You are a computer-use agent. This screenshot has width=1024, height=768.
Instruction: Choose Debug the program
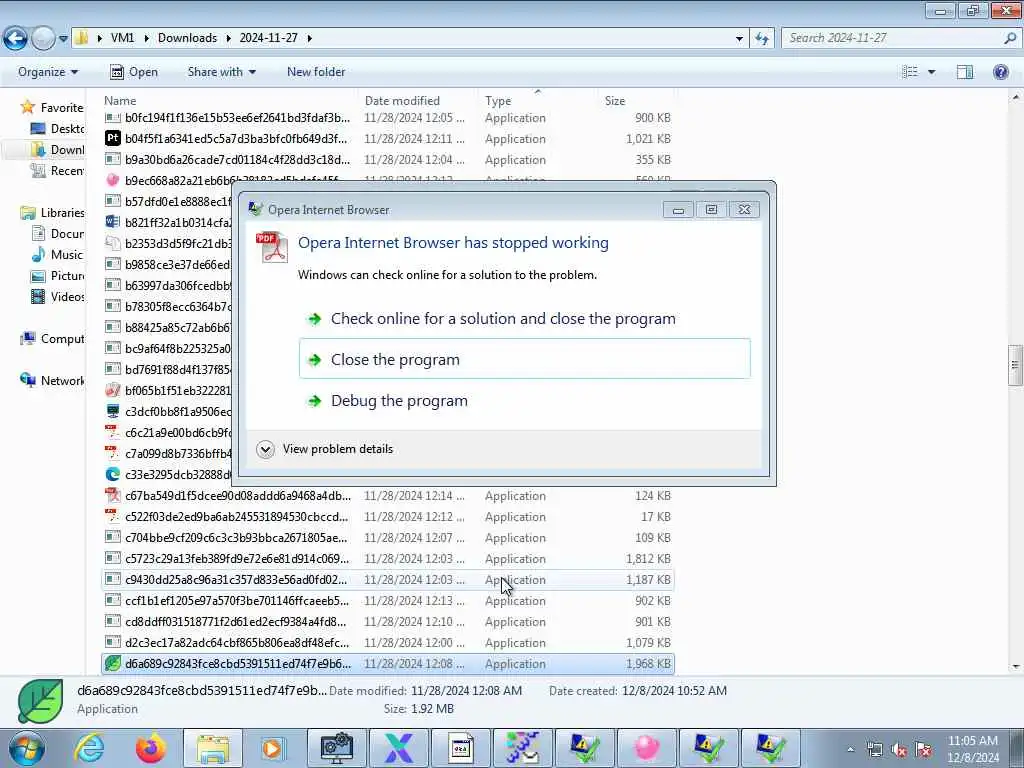coord(524,401)
